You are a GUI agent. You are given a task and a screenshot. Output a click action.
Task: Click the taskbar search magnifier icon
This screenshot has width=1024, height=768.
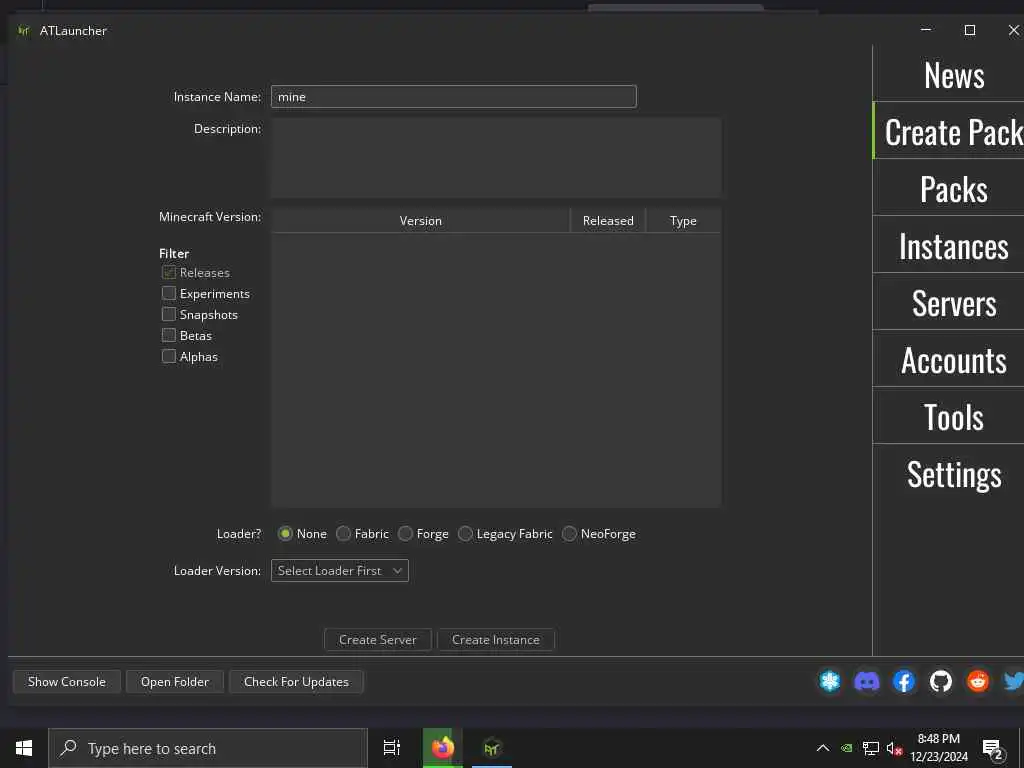coord(68,748)
